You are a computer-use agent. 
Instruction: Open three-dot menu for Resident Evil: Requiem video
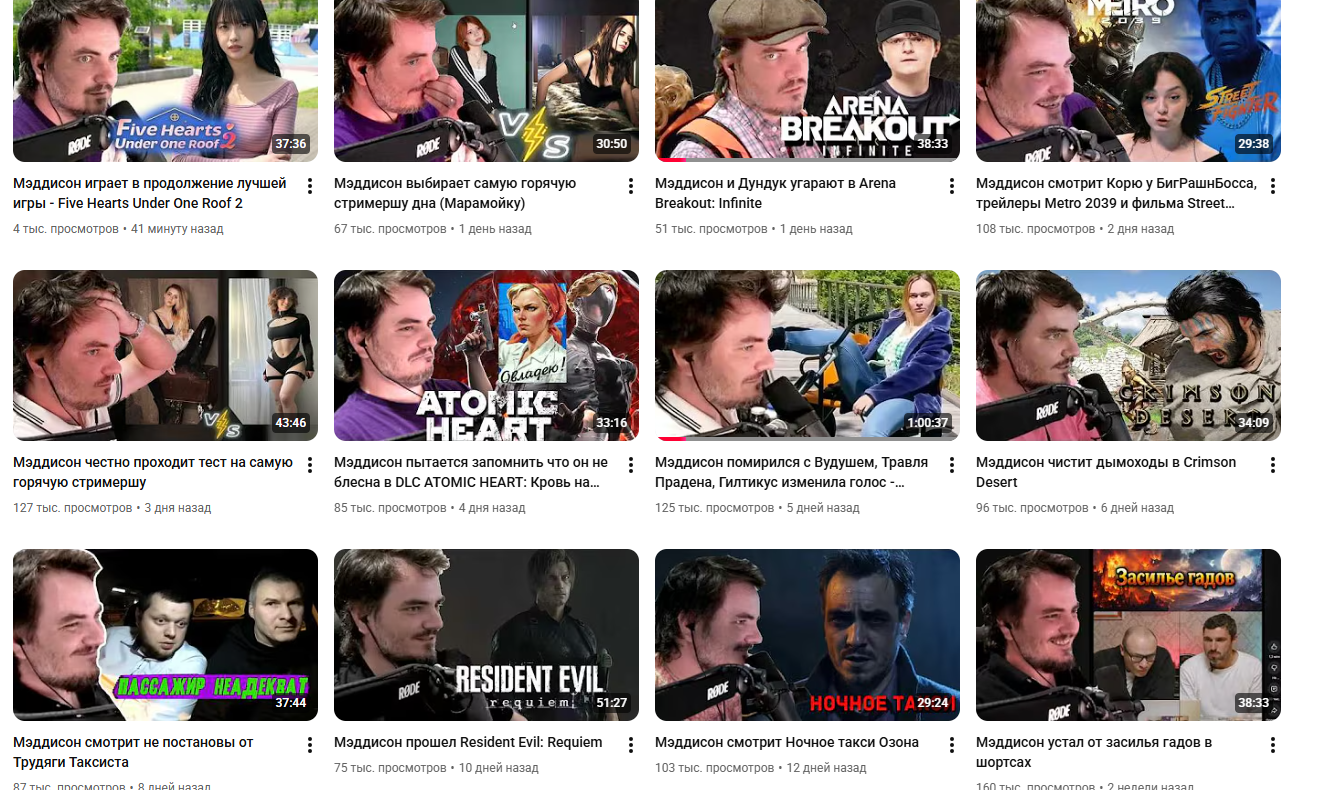631,745
